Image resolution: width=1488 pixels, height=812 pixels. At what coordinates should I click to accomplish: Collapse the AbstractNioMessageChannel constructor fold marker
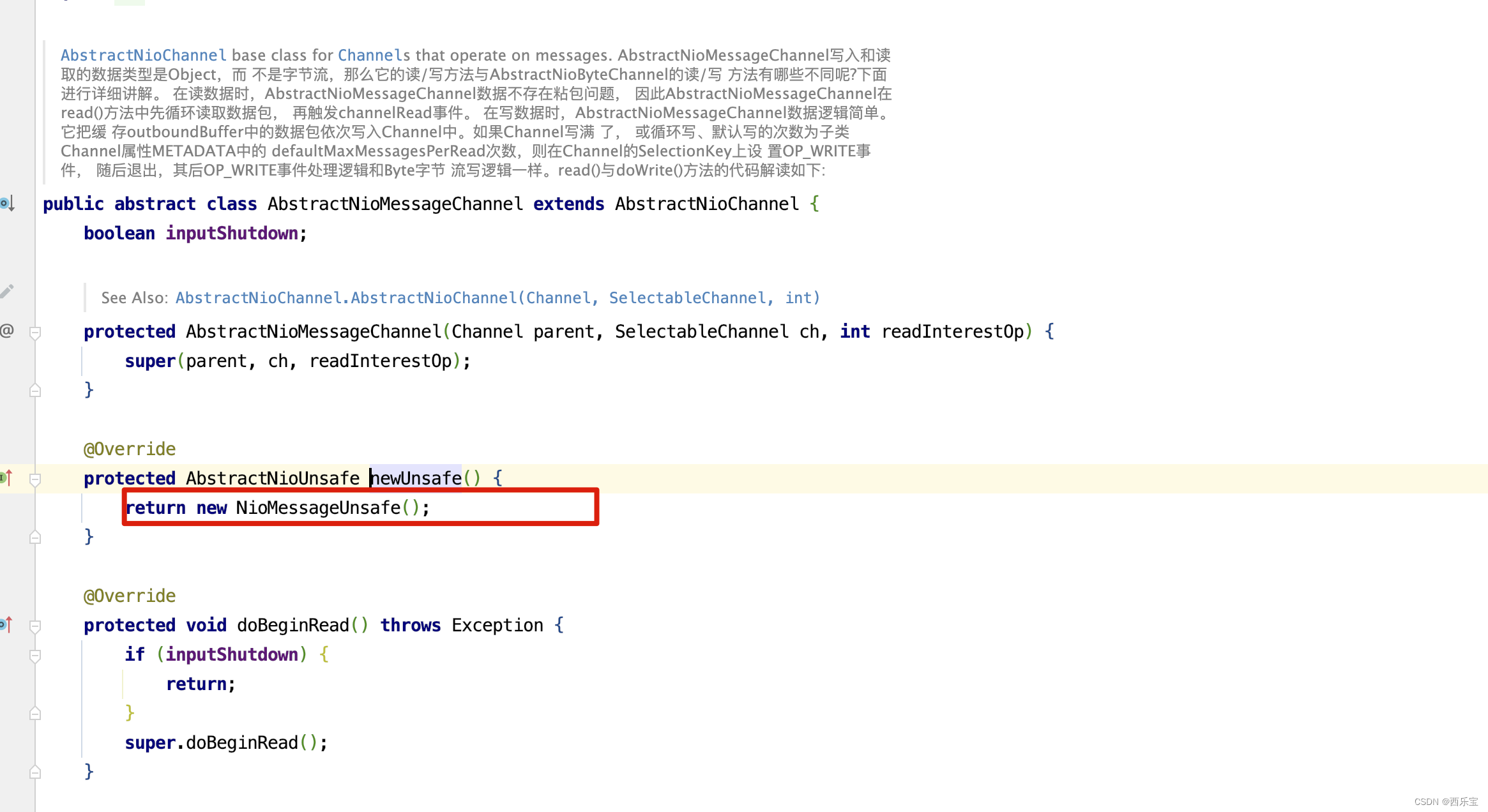[35, 333]
